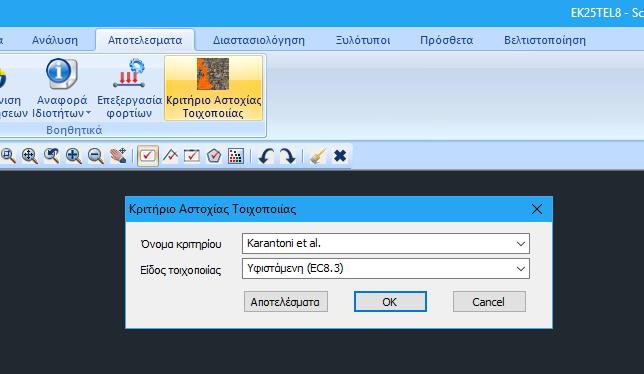Close the Κριτήριο Αστοχίας Τοιχοποιίας dialog
Screen dimensions: 644x374
click(x=536, y=209)
